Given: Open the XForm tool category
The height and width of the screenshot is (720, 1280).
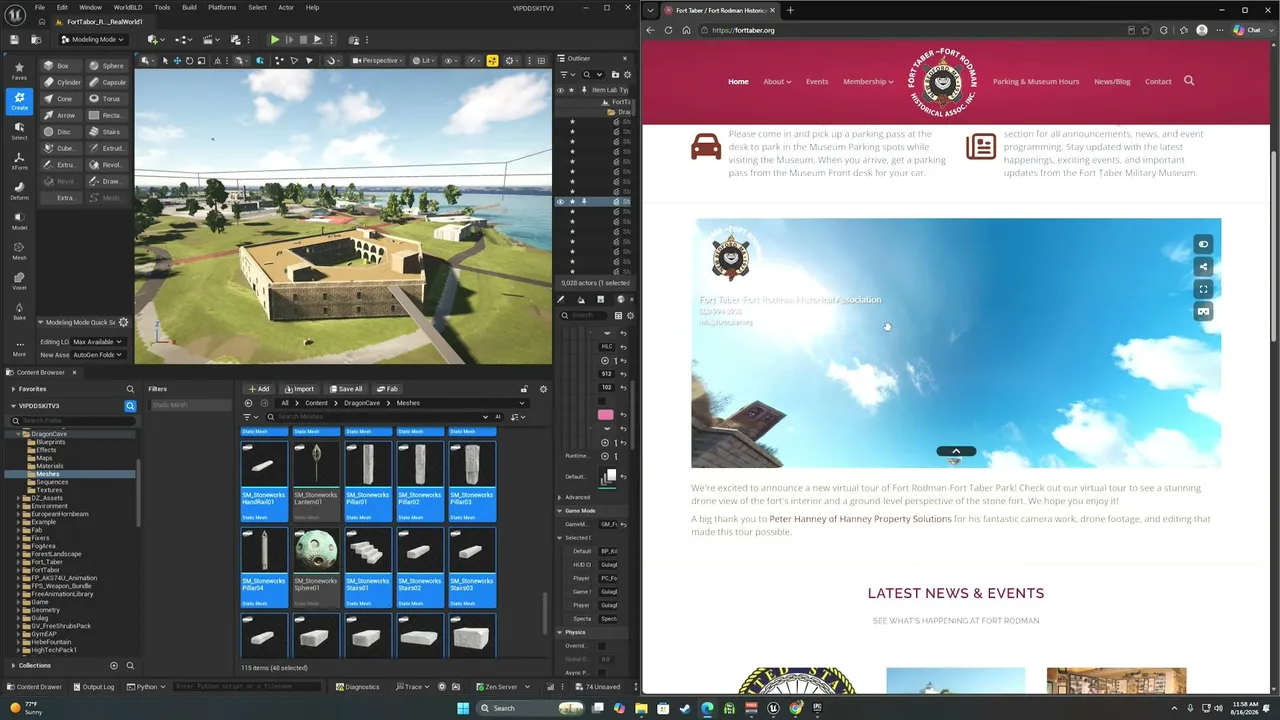Looking at the screenshot, I should [x=19, y=160].
